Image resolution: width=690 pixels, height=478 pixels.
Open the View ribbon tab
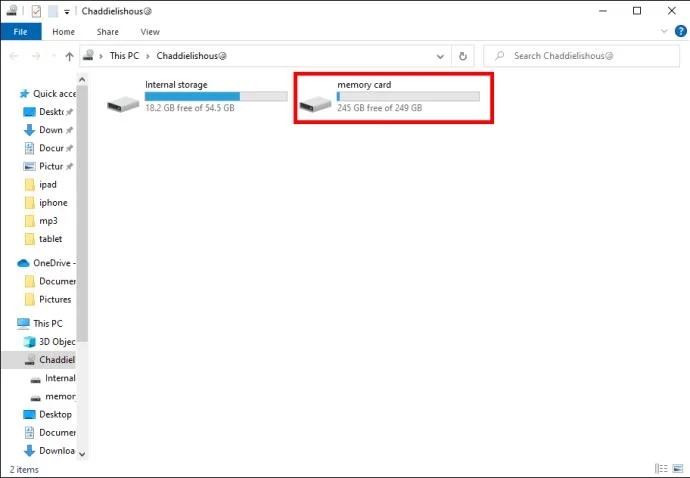150,32
